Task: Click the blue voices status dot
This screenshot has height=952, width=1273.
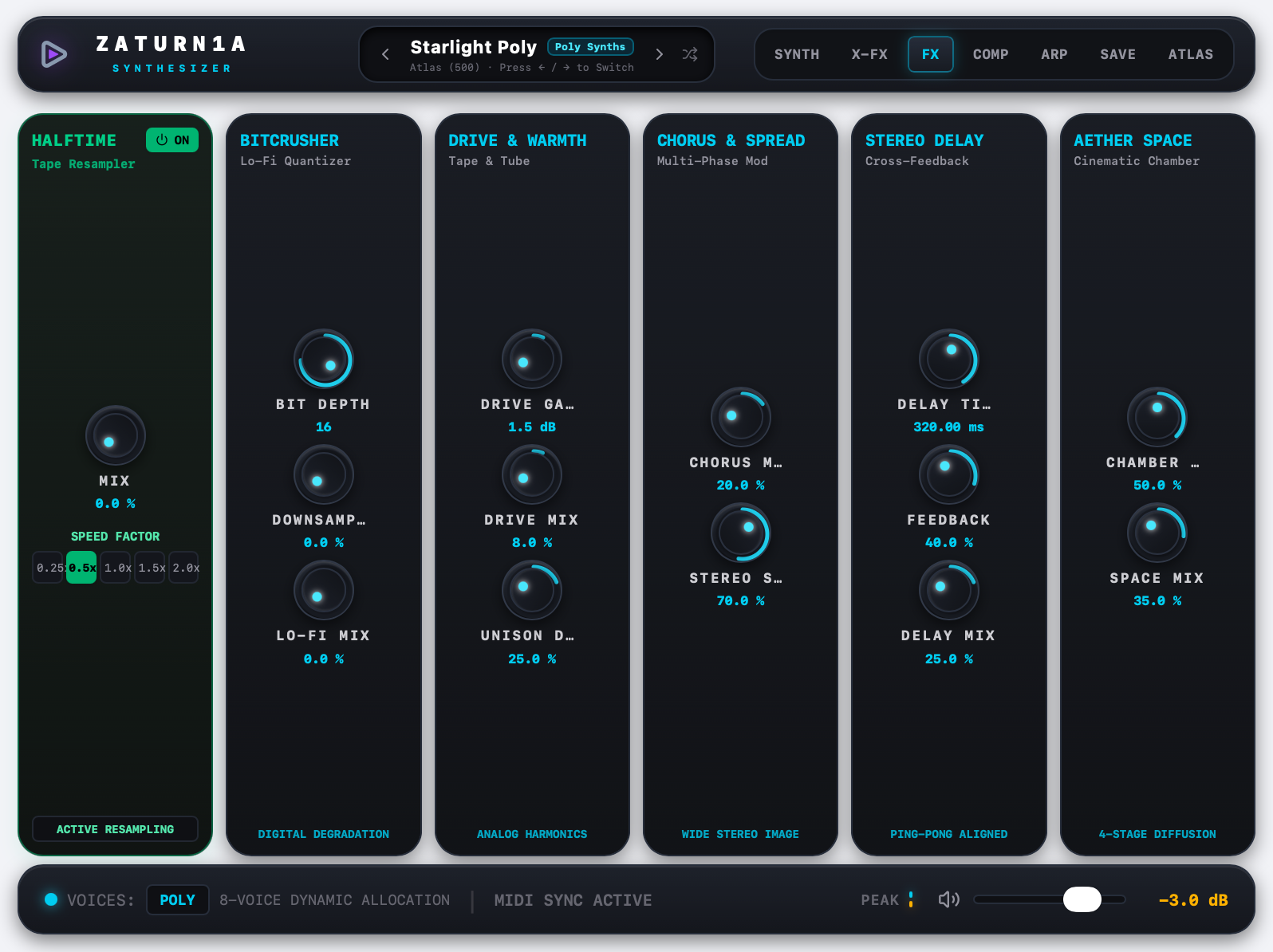Action: click(51, 899)
